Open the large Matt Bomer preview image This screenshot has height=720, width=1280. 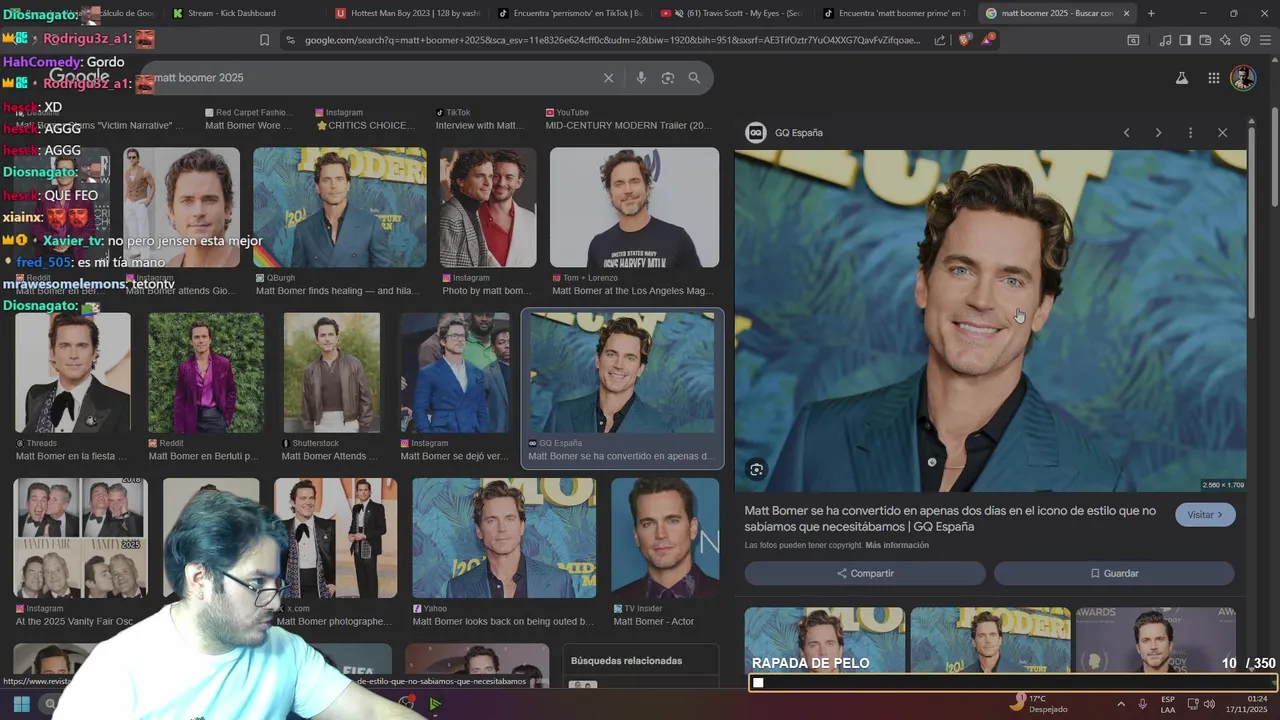coord(990,321)
